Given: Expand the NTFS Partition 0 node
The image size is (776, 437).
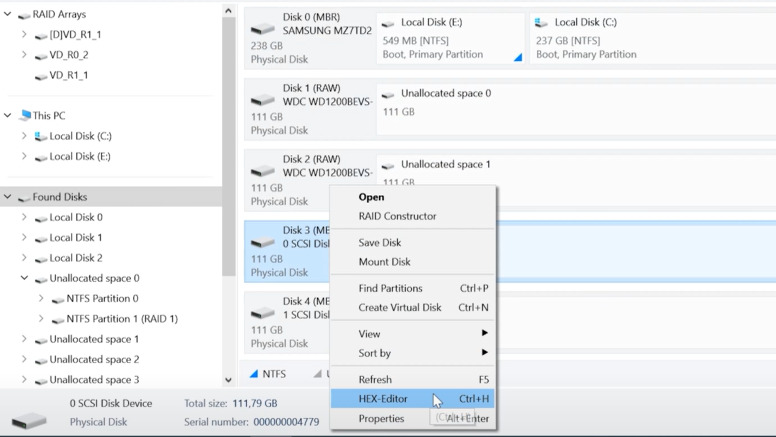Looking at the screenshot, I should coord(41,298).
